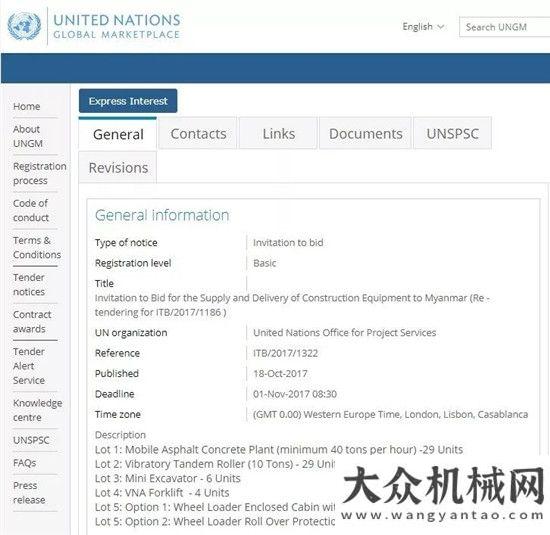Click Lot 4 VNA Forklift line
This screenshot has width=550, height=535.
click(162, 493)
